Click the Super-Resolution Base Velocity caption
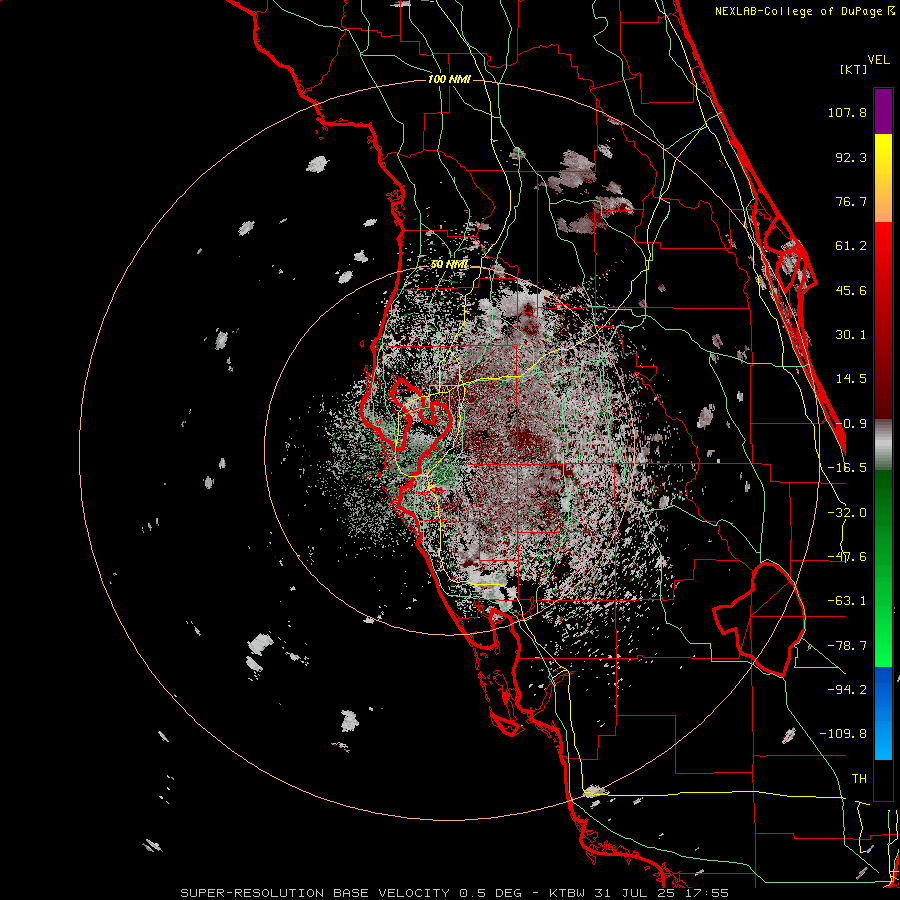 point(455,893)
